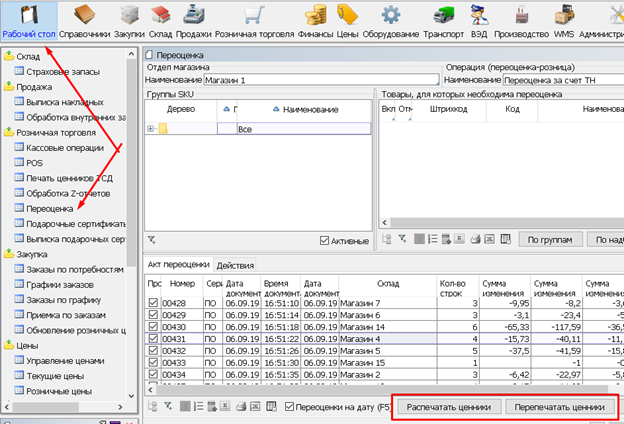
Task: Toggle the Активные checkbox
Action: click(x=324, y=240)
